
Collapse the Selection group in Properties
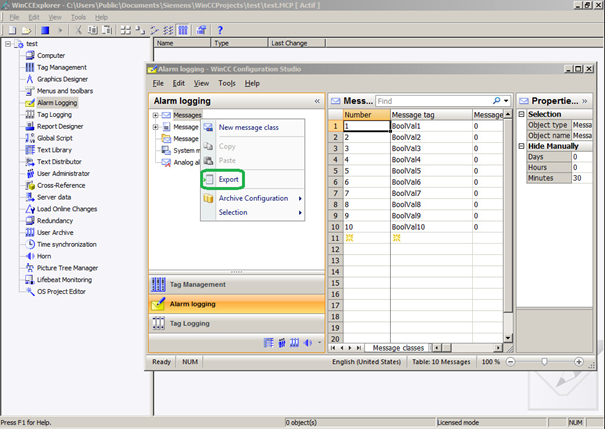tap(521, 114)
